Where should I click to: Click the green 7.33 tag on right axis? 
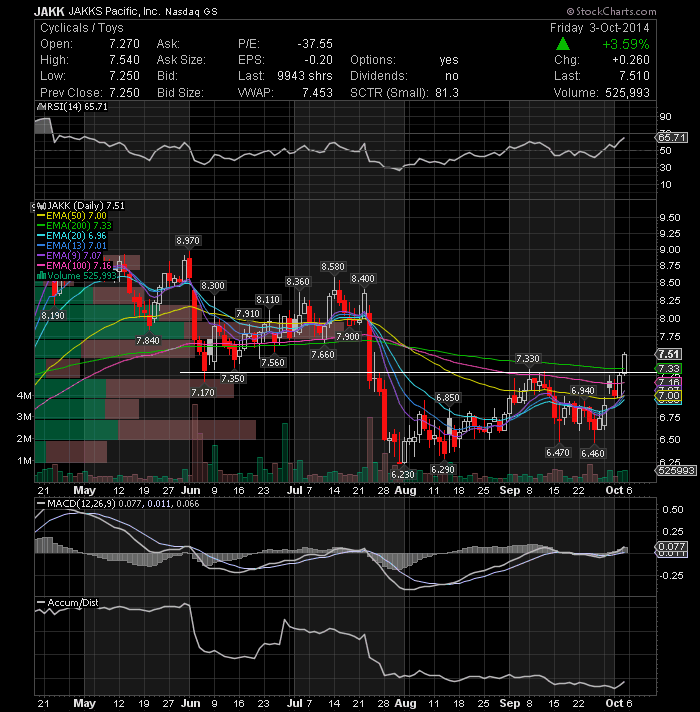coord(670,368)
